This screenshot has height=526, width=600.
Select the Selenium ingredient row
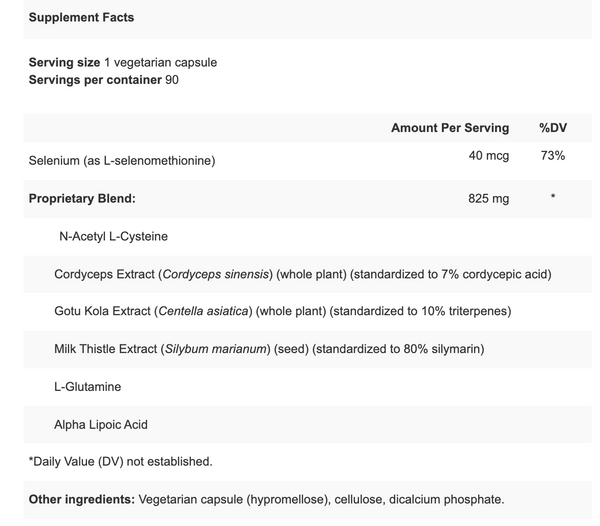click(x=307, y=161)
